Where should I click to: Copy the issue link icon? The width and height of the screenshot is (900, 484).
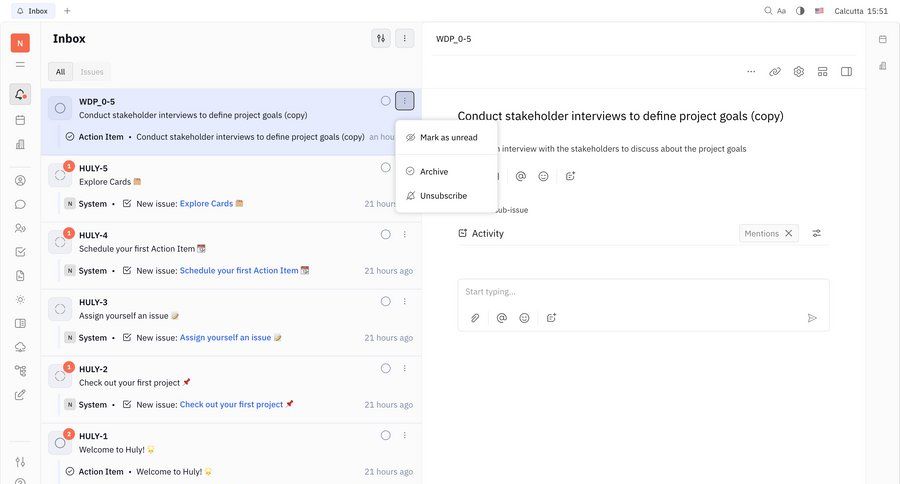point(775,72)
